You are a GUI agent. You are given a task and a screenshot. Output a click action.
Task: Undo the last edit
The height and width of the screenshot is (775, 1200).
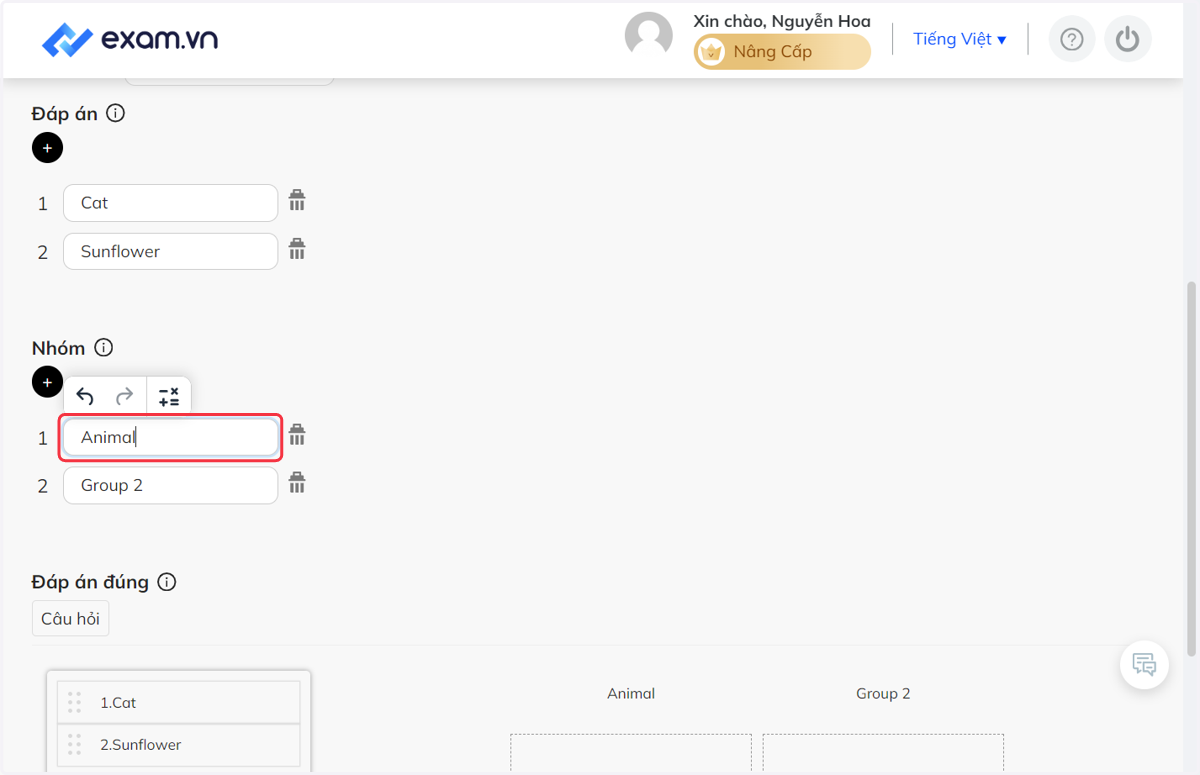85,397
